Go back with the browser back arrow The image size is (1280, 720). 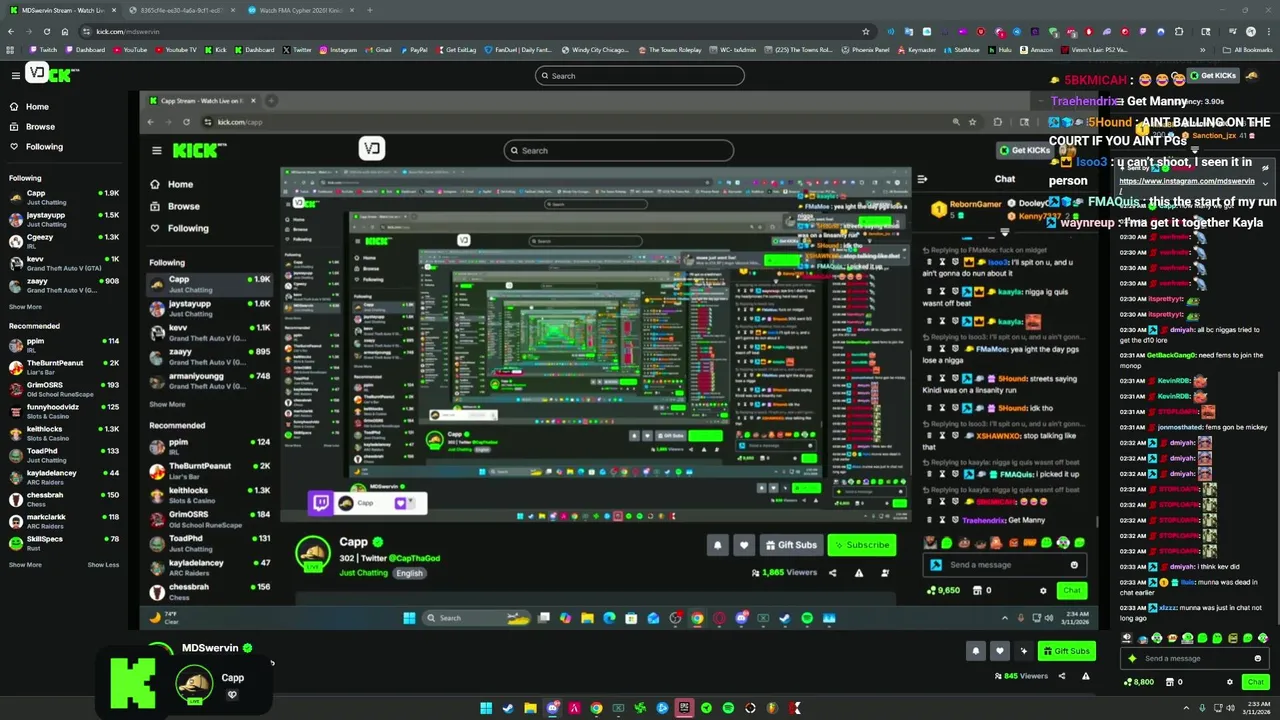[x=11, y=31]
